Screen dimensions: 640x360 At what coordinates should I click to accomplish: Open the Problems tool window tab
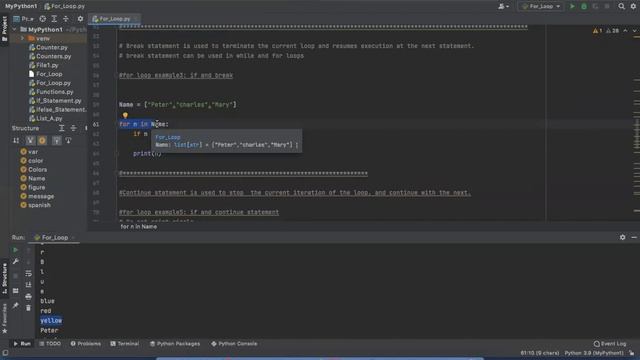click(85, 344)
